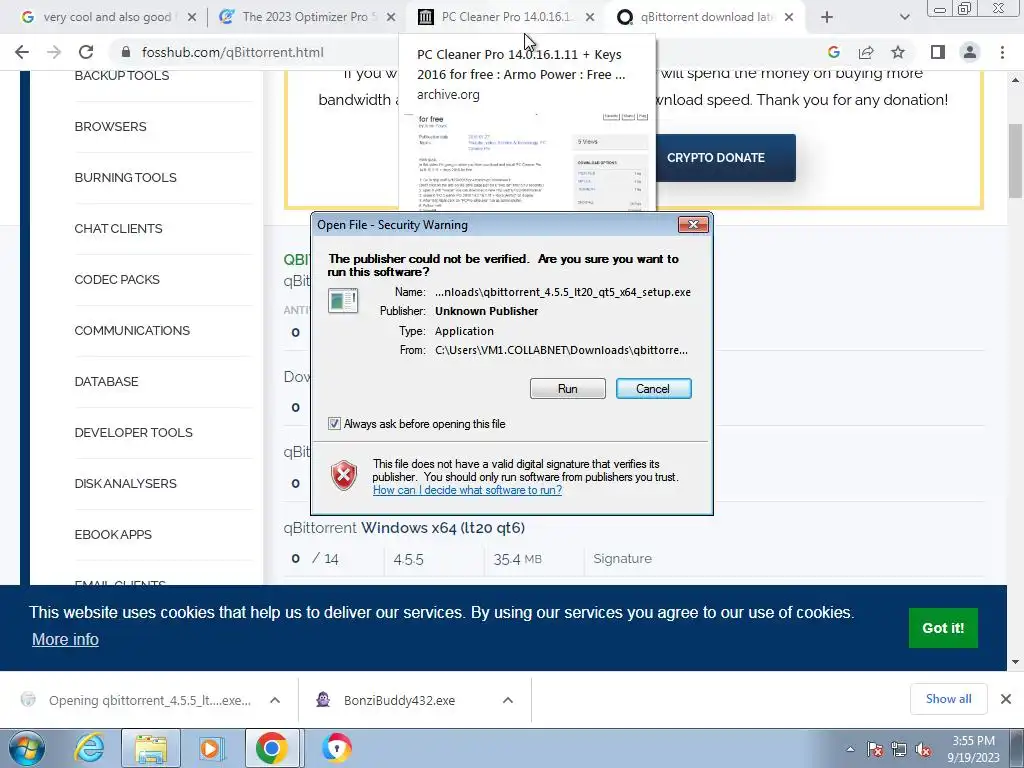Close the 2023 Optimizer Pro tab
Image resolution: width=1024 pixels, height=768 pixels.
tap(391, 18)
